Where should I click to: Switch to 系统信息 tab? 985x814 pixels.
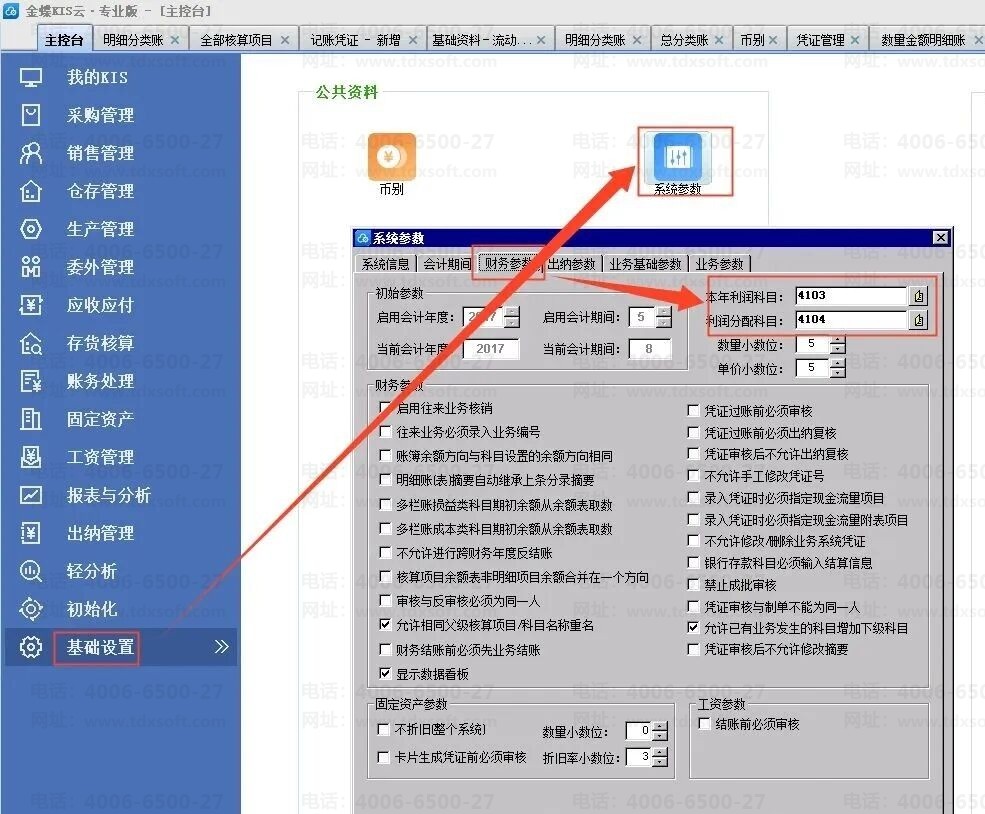pyautogui.click(x=385, y=264)
